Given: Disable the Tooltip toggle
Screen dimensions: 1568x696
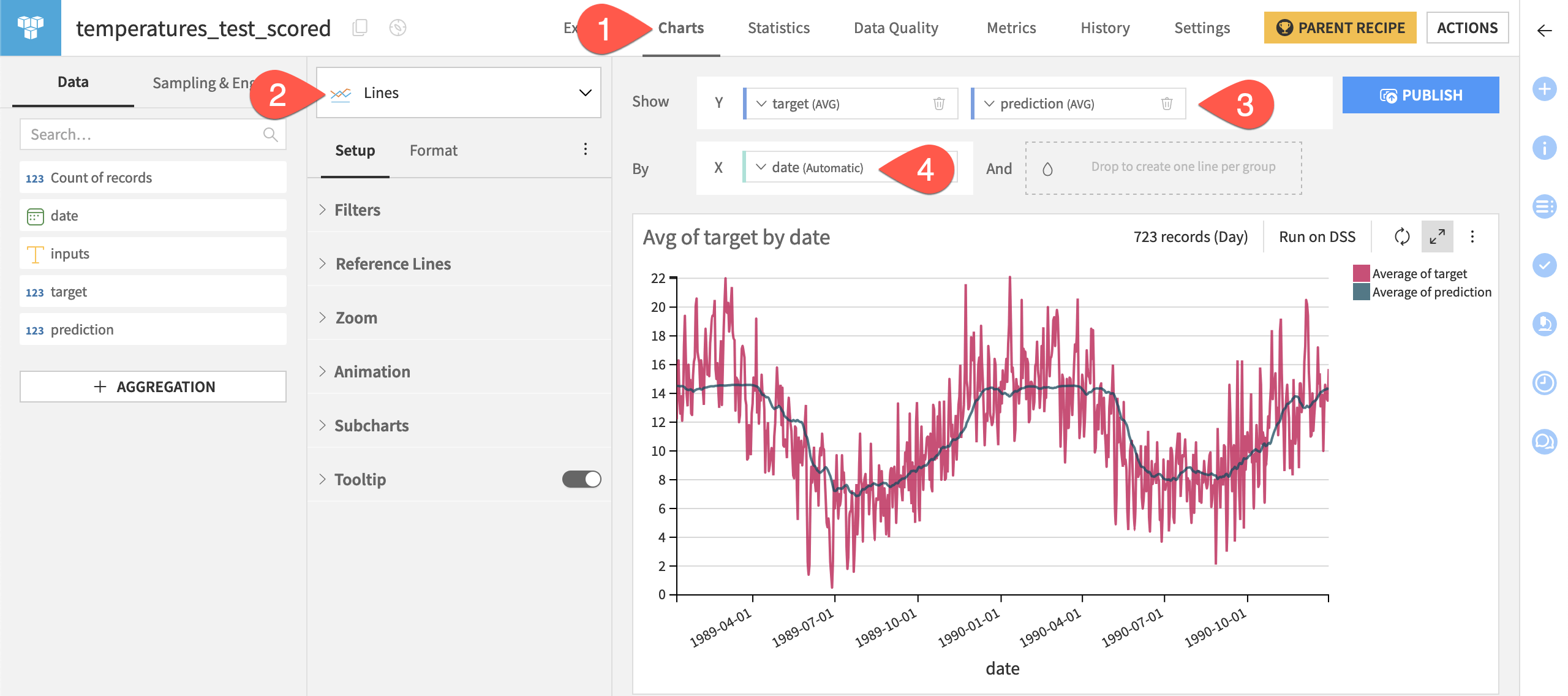Looking at the screenshot, I should [x=581, y=479].
